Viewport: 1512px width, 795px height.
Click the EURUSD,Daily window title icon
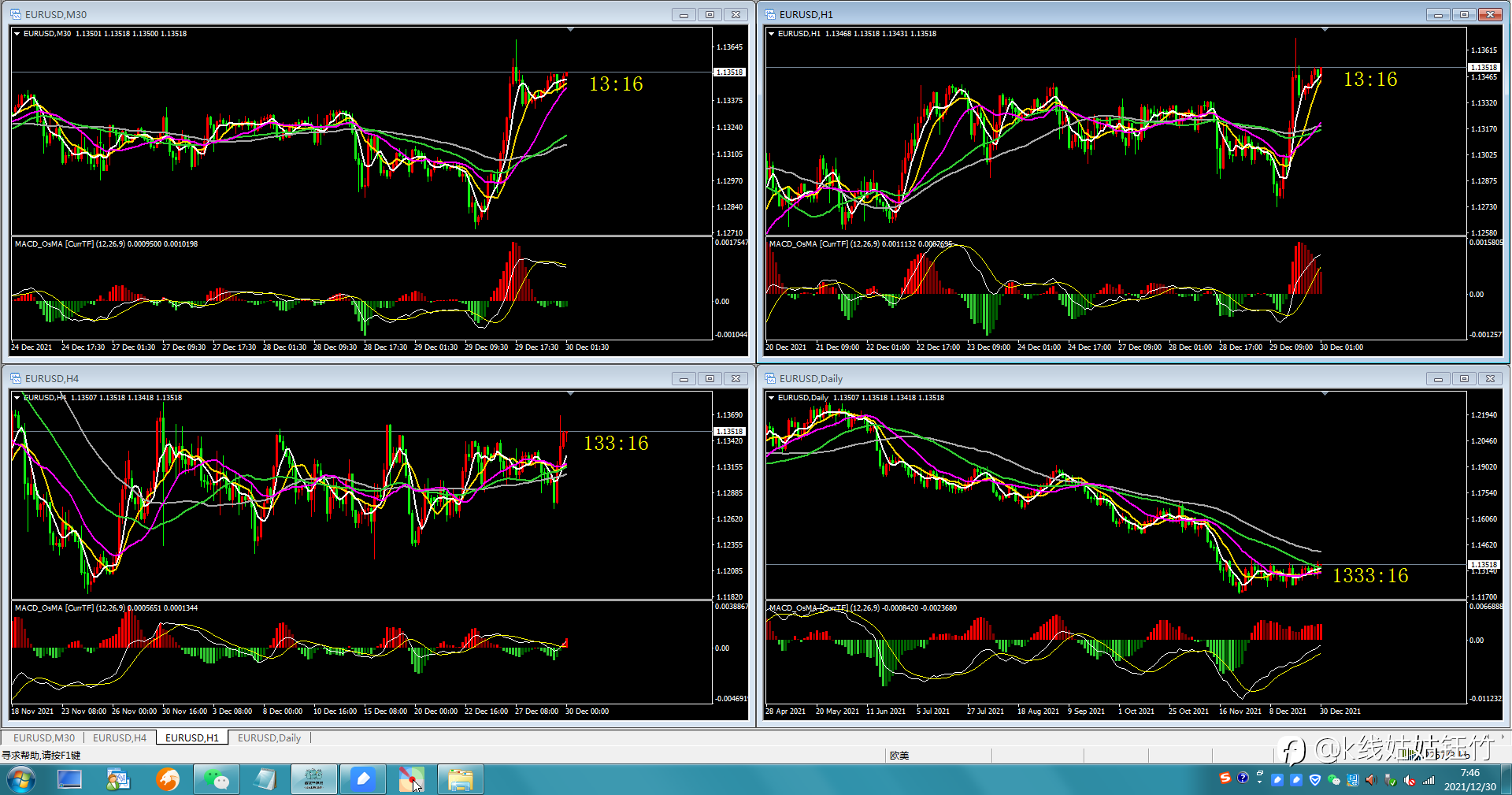(770, 378)
